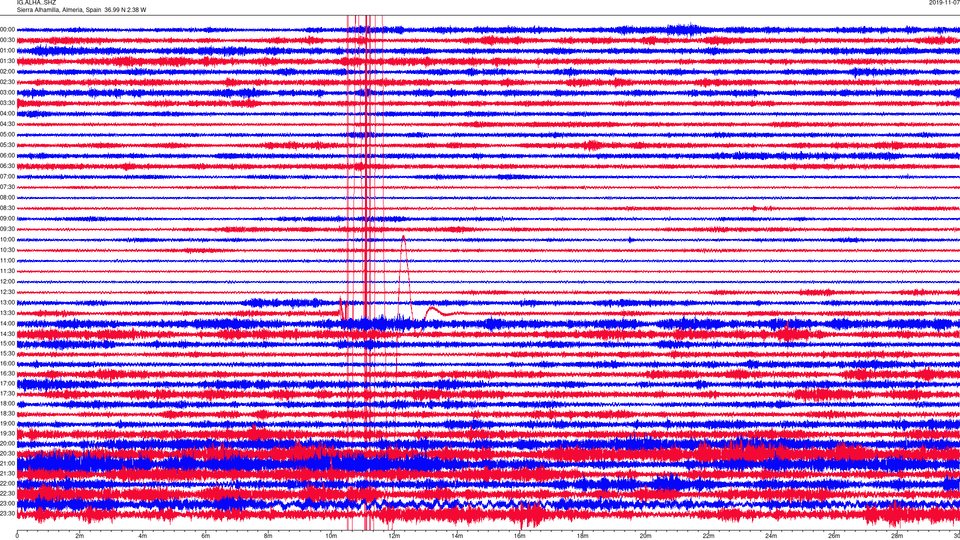Screen dimensions: 960x540
Task: Click the 22:00 hour label
Action: (7, 483)
